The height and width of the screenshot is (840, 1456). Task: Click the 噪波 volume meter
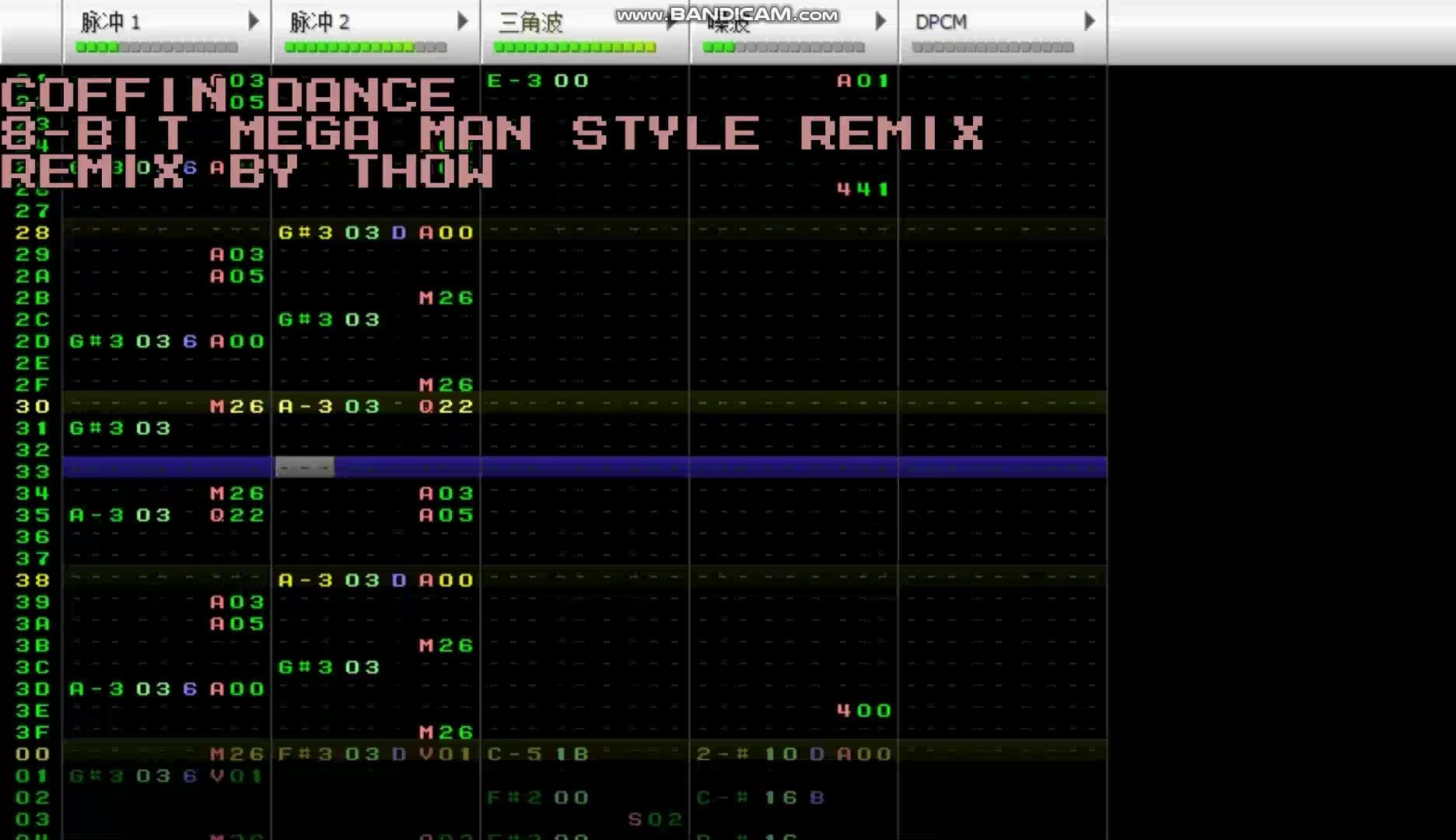click(x=783, y=47)
